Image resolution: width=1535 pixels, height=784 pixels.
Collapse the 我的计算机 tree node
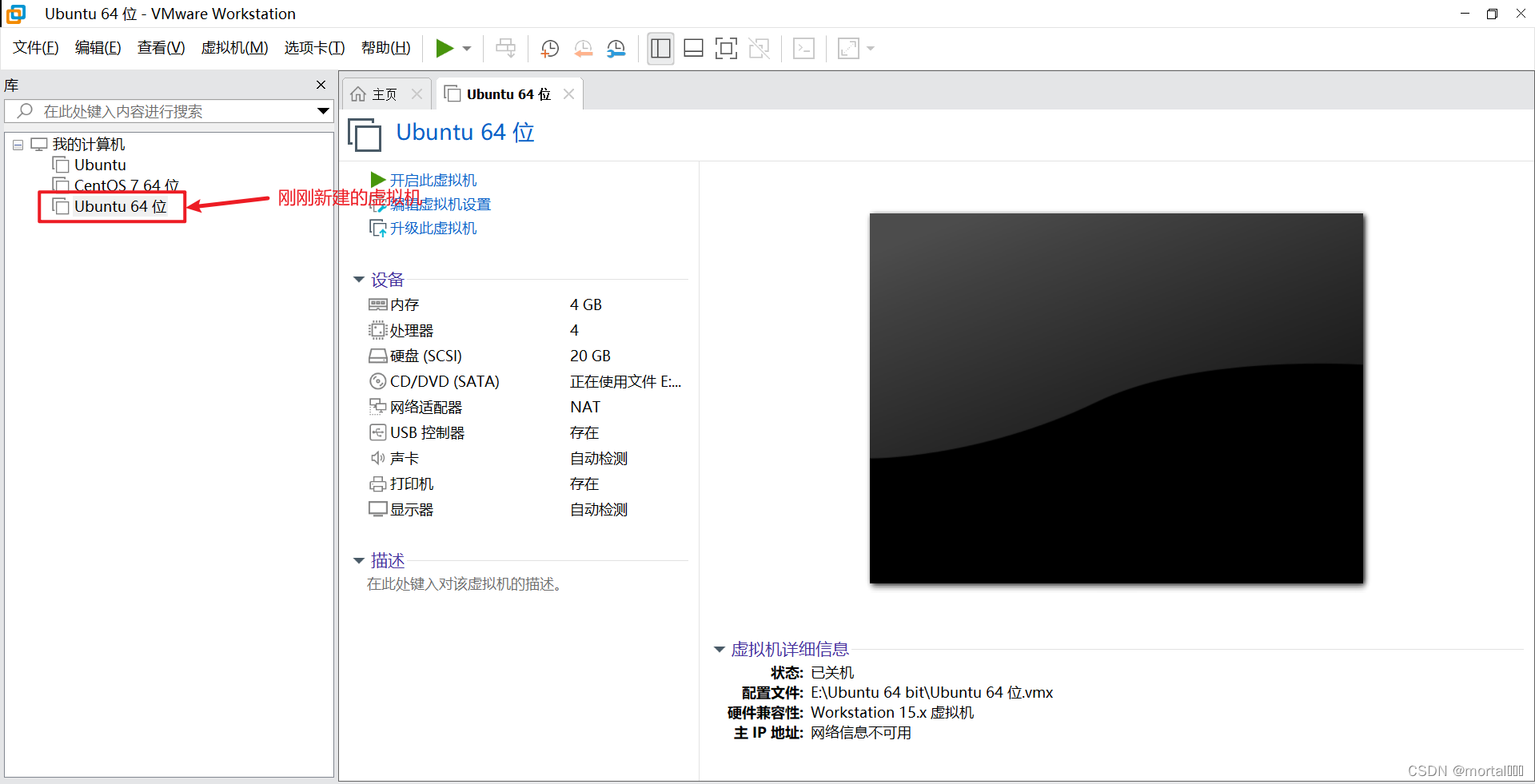point(18,145)
